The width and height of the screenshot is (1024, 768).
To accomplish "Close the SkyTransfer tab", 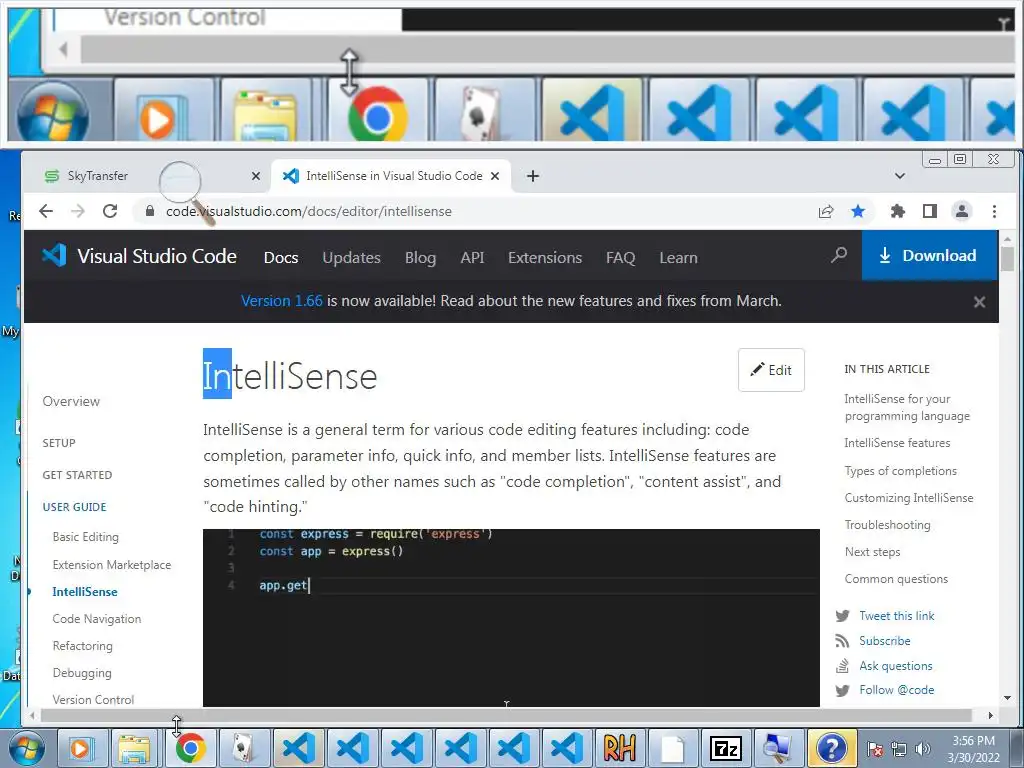I will (256, 176).
